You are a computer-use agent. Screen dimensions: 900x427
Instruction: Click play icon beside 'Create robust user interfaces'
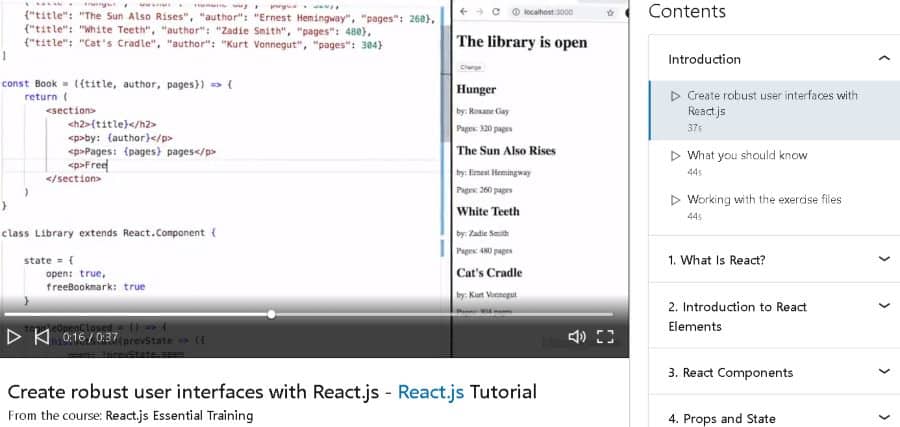click(x=676, y=96)
